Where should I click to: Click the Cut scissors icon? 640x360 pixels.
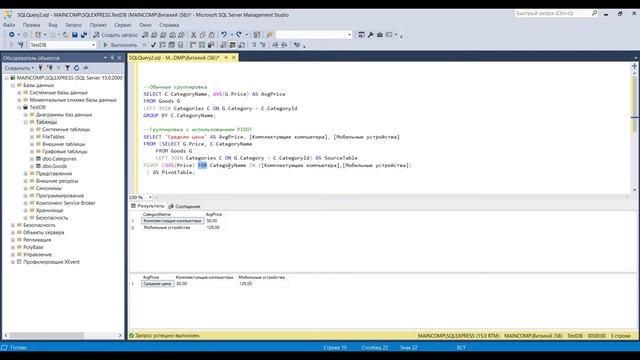(193, 35)
